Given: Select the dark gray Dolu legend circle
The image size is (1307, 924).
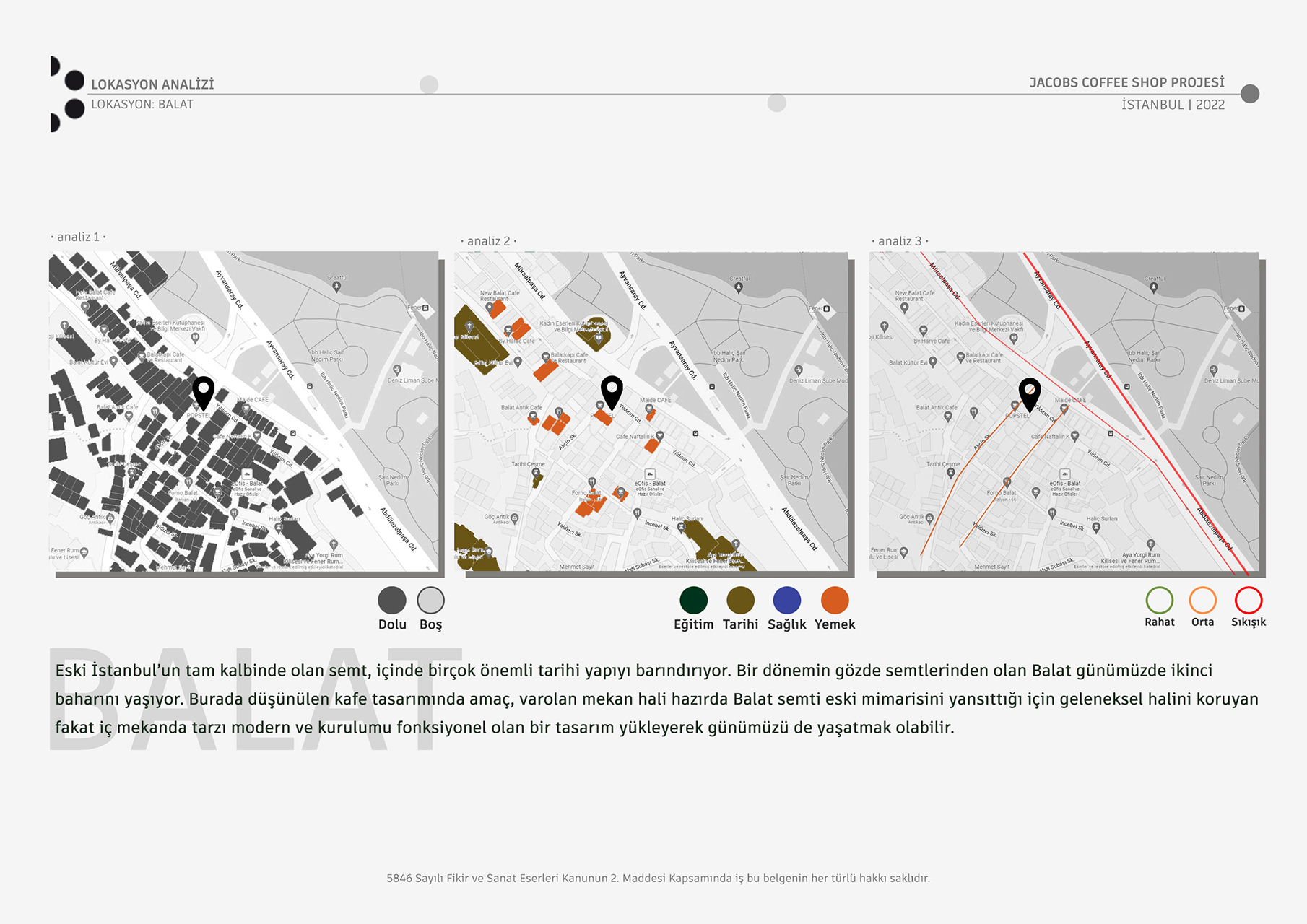Looking at the screenshot, I should coord(392,601).
